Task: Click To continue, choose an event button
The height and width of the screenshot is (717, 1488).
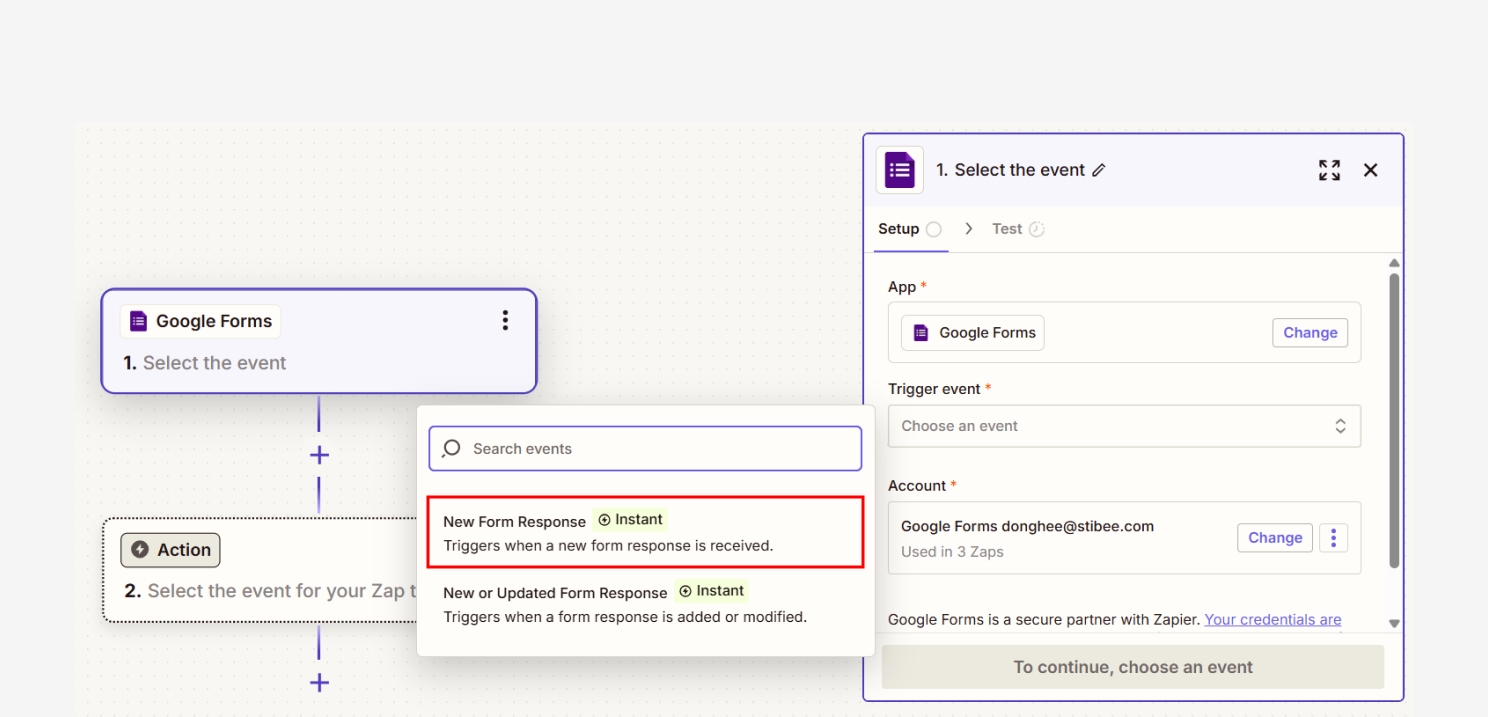Action: tap(1133, 667)
